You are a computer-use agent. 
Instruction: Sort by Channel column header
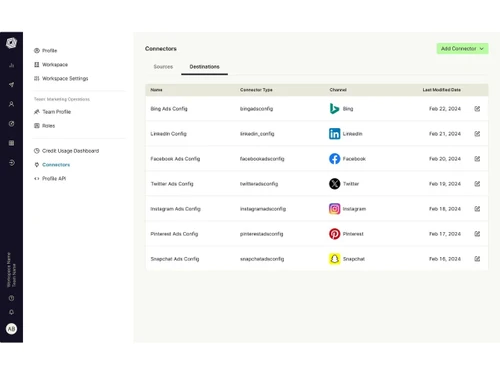pyautogui.click(x=338, y=90)
